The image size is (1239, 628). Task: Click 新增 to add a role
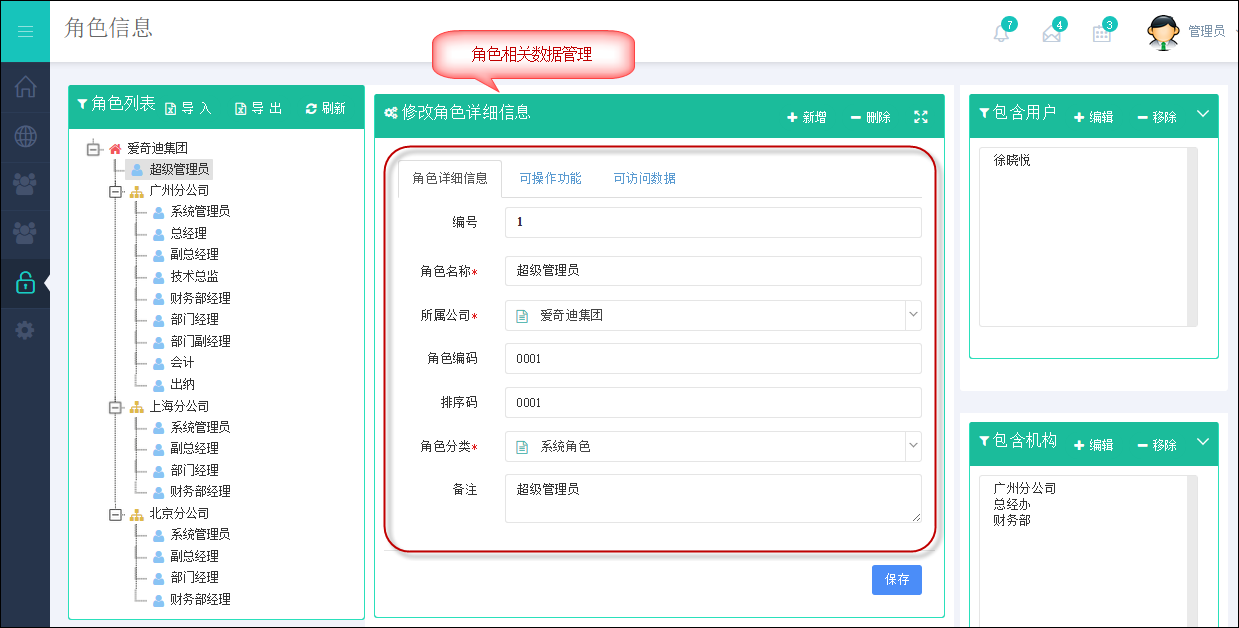[x=807, y=117]
